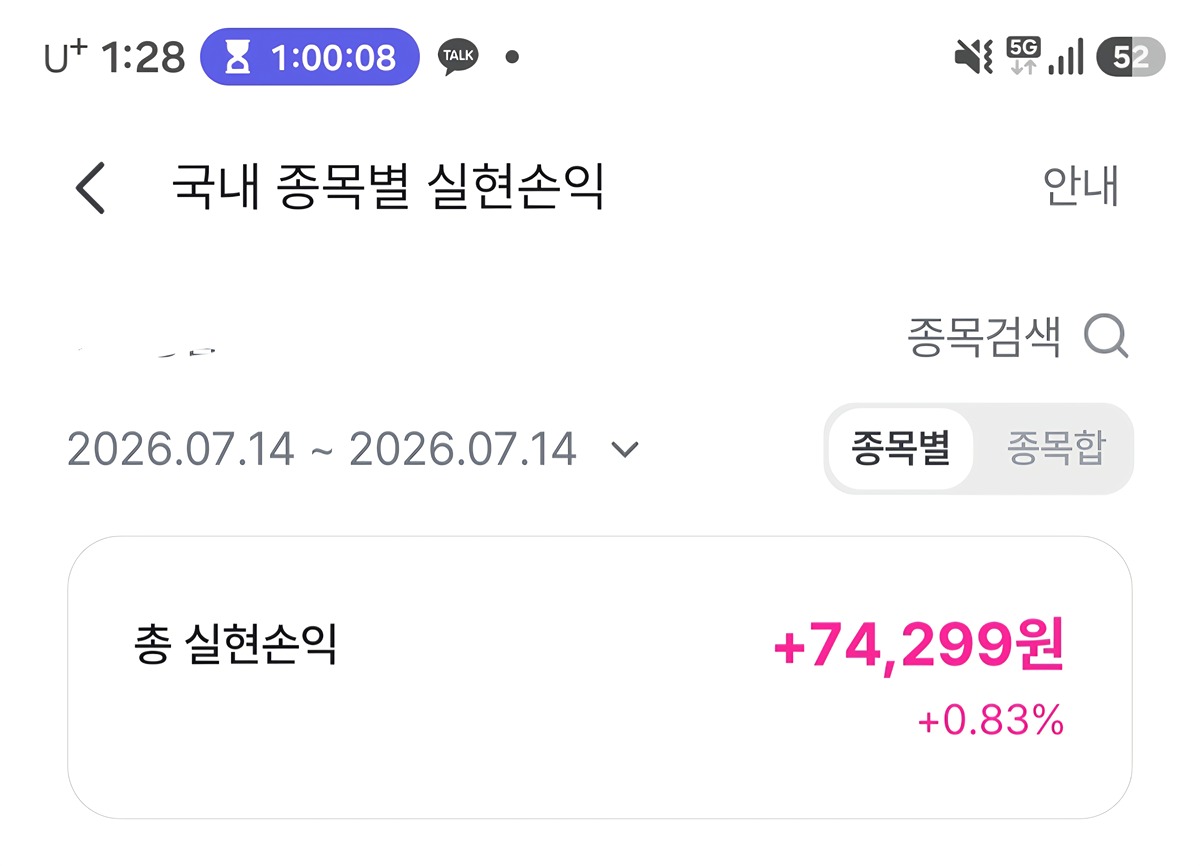The image size is (1200, 866).
Task: Tap the battery level 52 indicator
Action: (1131, 57)
